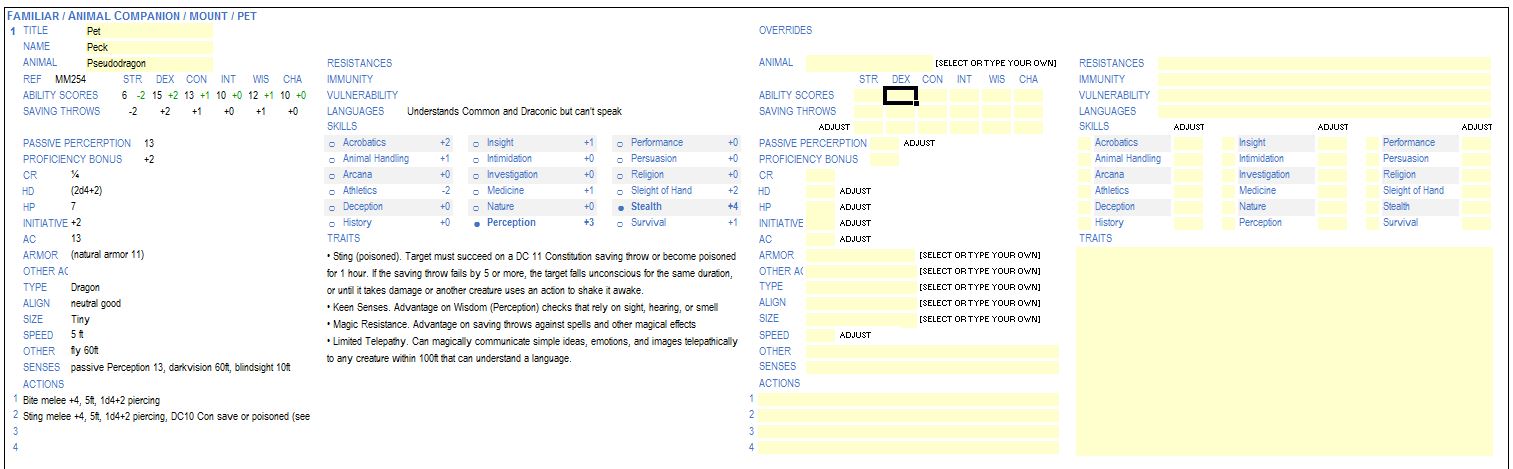This screenshot has height=469, width=1513.
Task: Select override Actions row 4 field
Action: coord(908,447)
